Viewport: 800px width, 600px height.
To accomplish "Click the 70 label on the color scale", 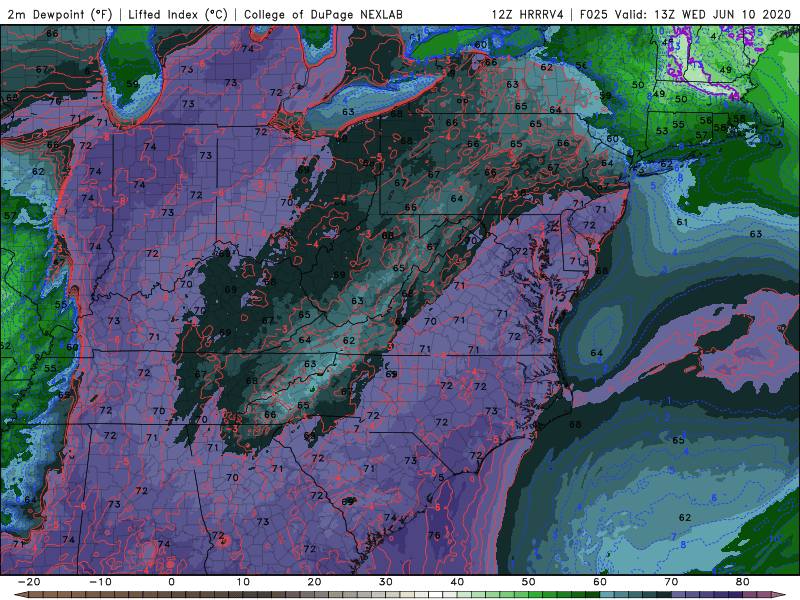I will point(671,582).
